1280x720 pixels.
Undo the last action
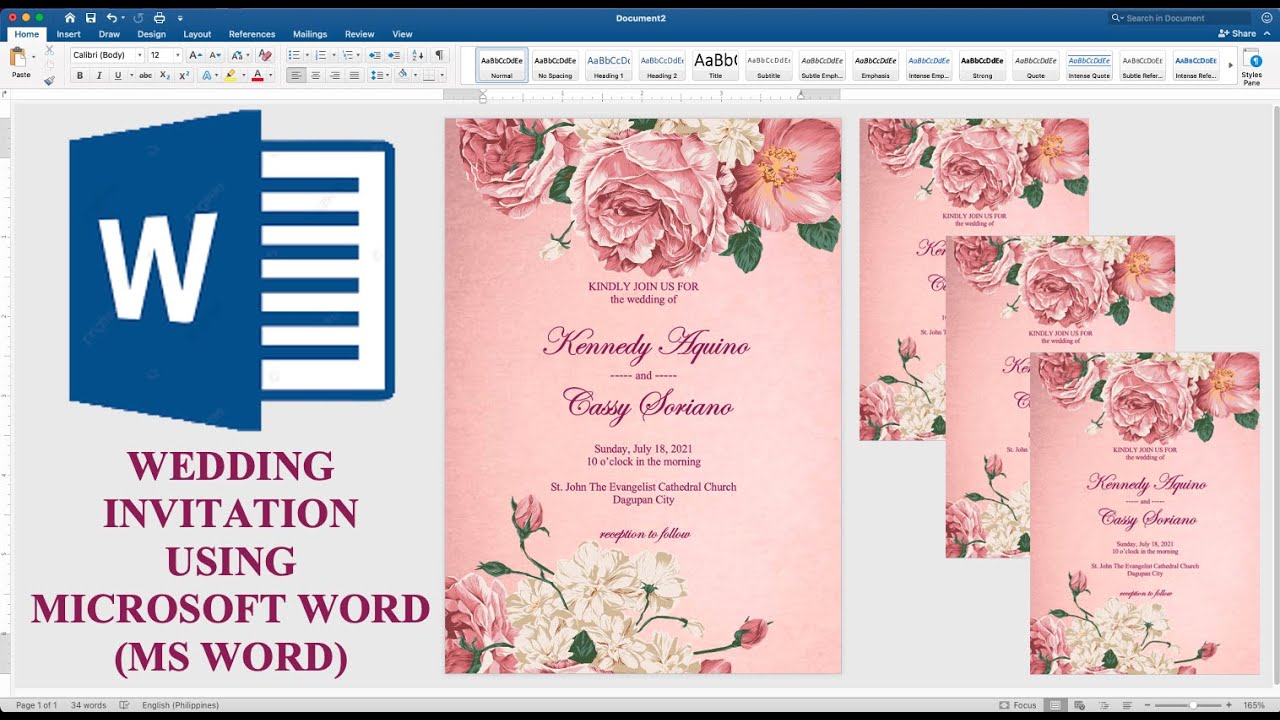112,18
